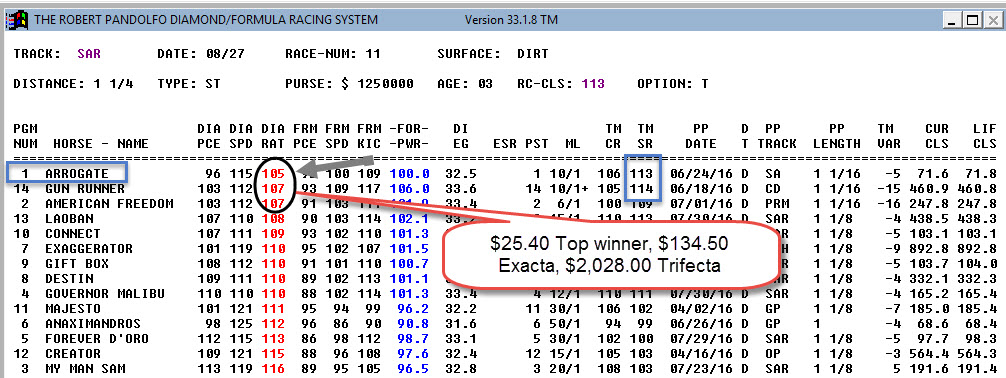This screenshot has height=378, width=1006.
Task: Click ANAXIMANDROS DIA SPD value 125
Action: click(241, 324)
